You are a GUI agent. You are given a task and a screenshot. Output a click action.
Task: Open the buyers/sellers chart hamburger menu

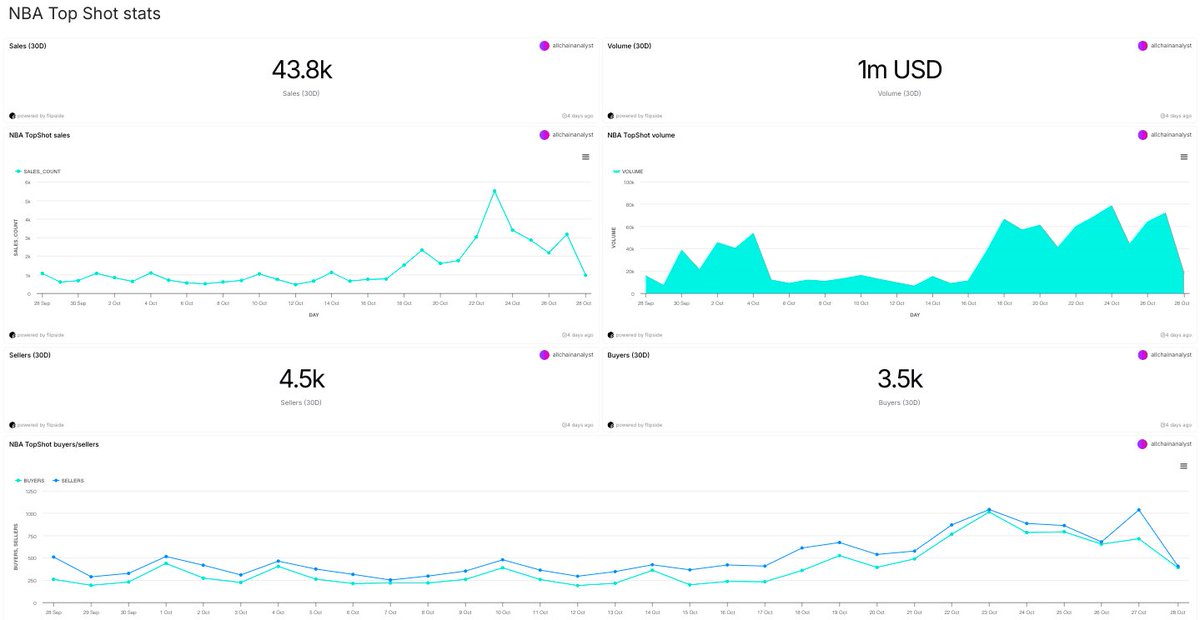[1184, 465]
